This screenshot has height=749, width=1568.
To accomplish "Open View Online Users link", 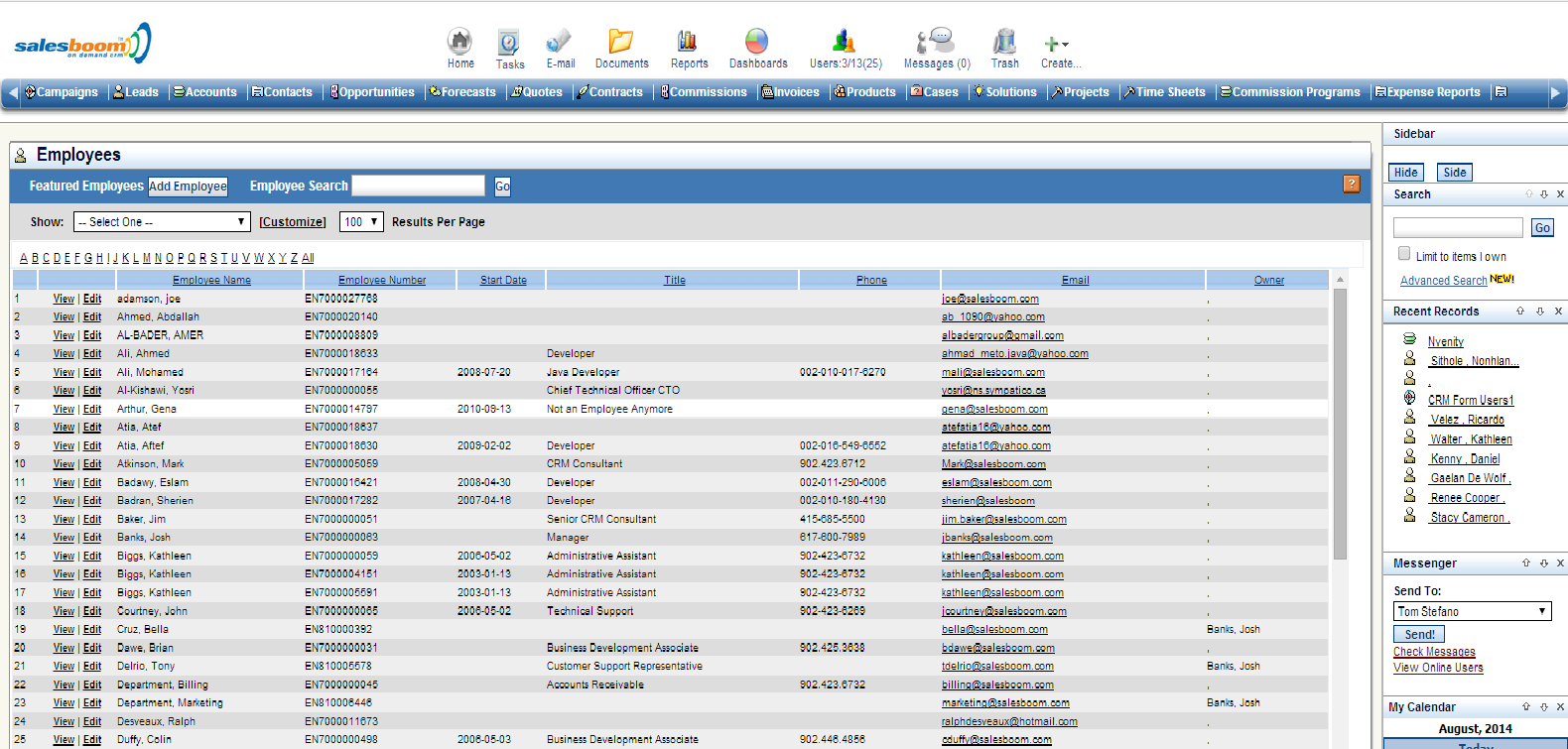I will pos(1438,668).
